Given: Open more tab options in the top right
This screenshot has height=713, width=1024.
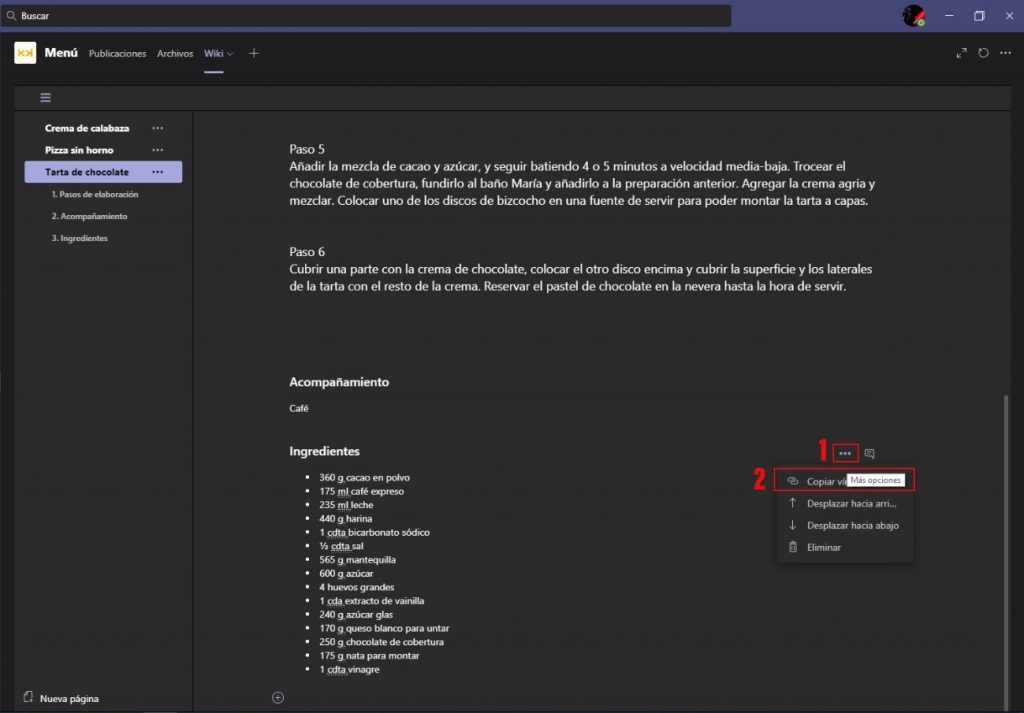Looking at the screenshot, I should click(x=1005, y=53).
